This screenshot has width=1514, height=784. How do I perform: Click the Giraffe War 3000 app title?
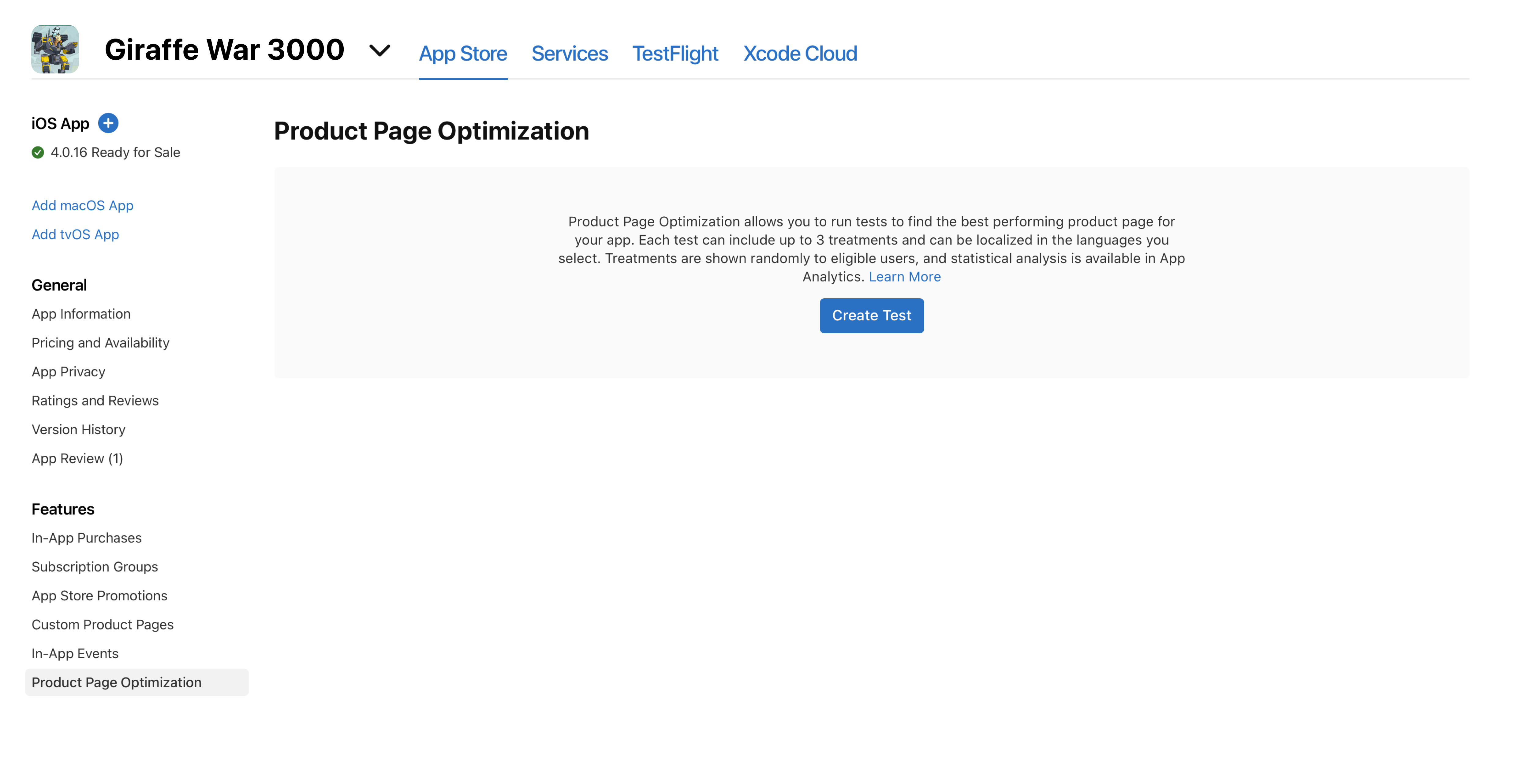click(225, 49)
